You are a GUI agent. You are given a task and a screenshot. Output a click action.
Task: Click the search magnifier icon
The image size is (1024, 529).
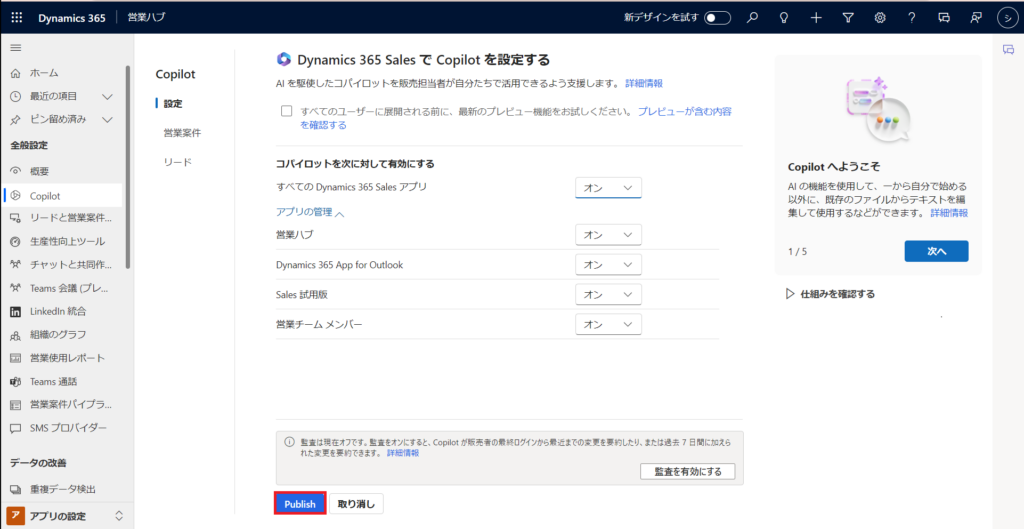click(752, 18)
